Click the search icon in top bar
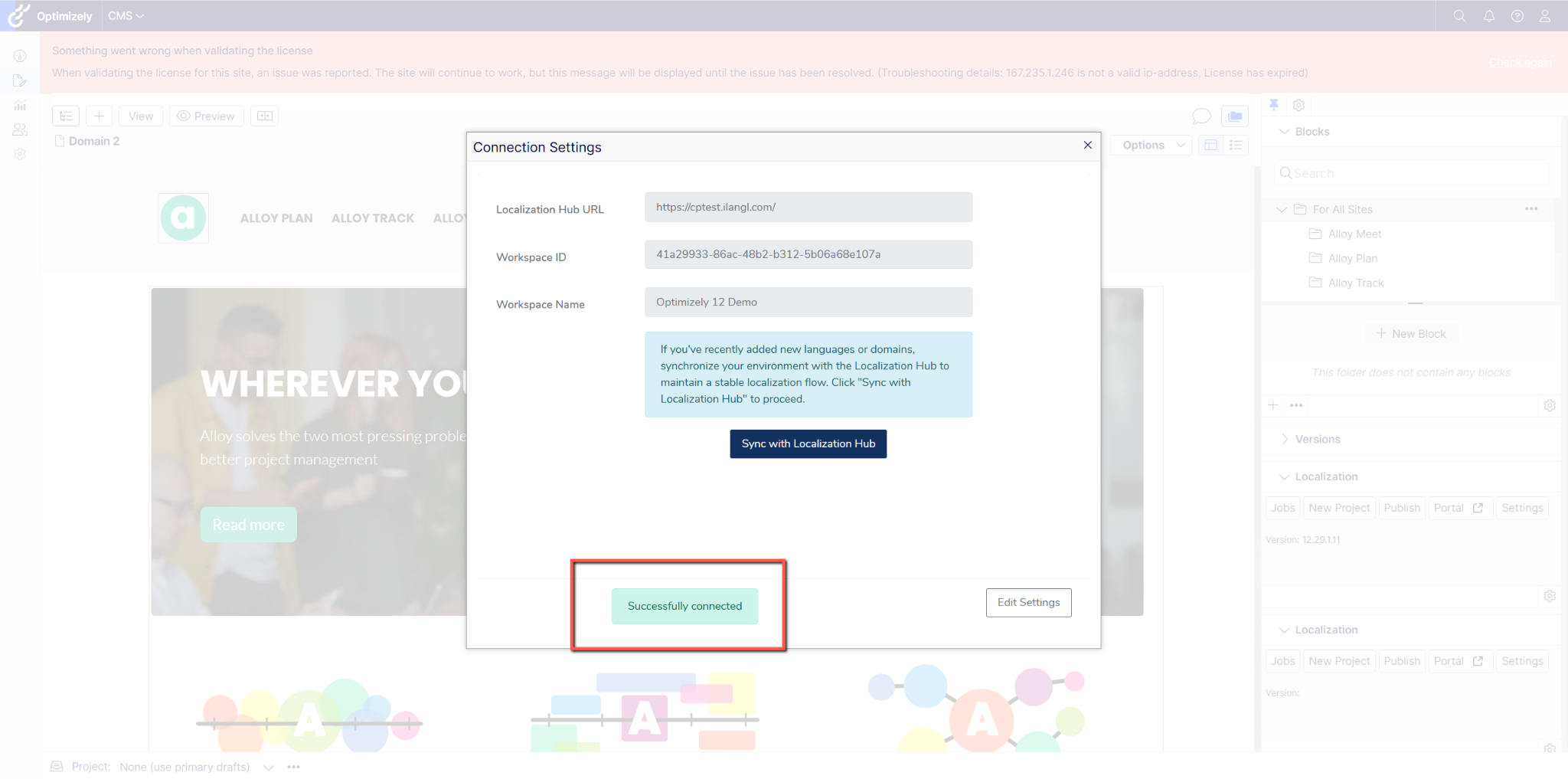The image size is (1568, 779). pyautogui.click(x=1459, y=16)
